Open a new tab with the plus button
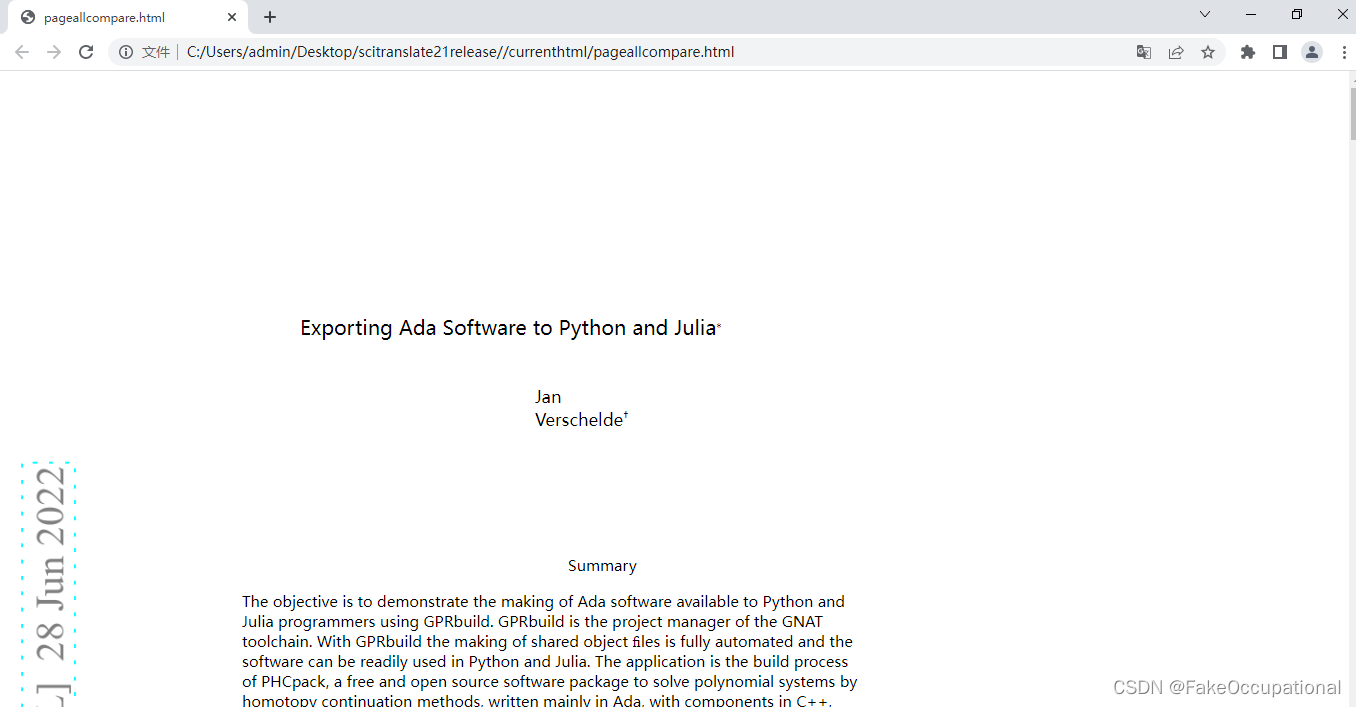 [270, 17]
